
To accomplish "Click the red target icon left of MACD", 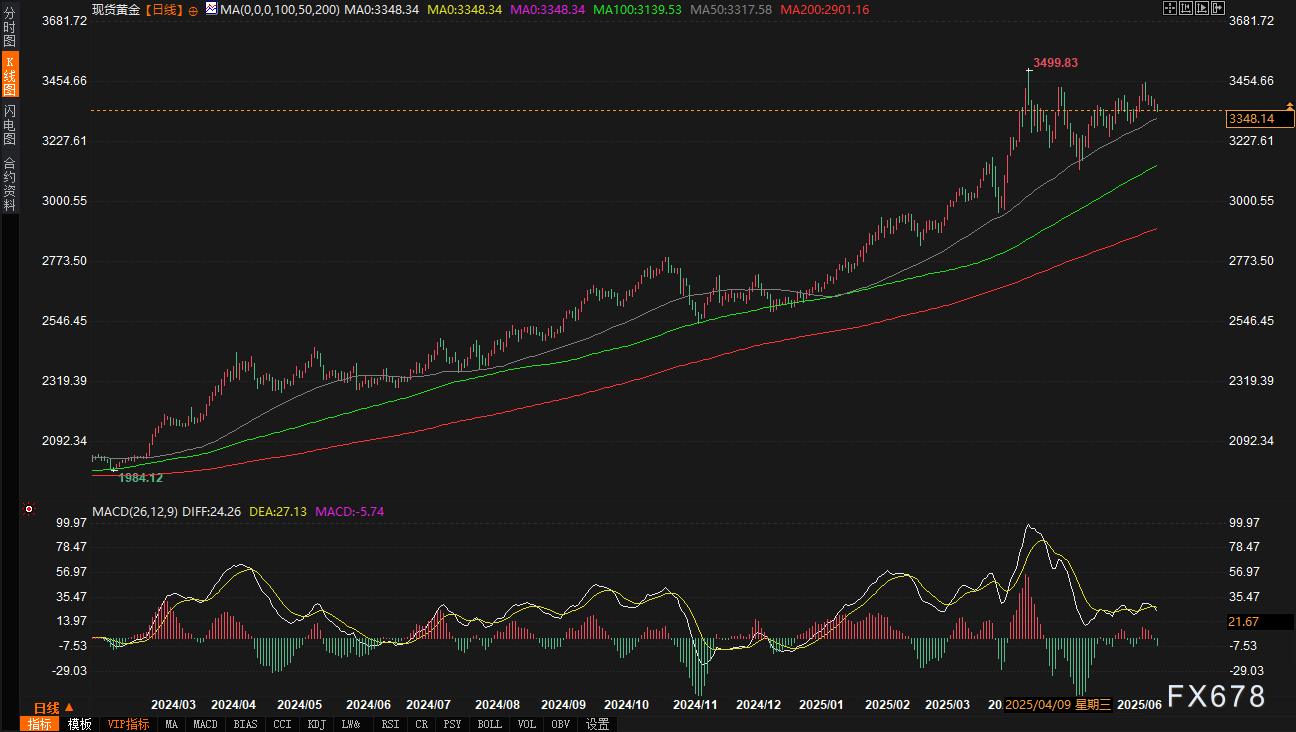I will click(29, 509).
